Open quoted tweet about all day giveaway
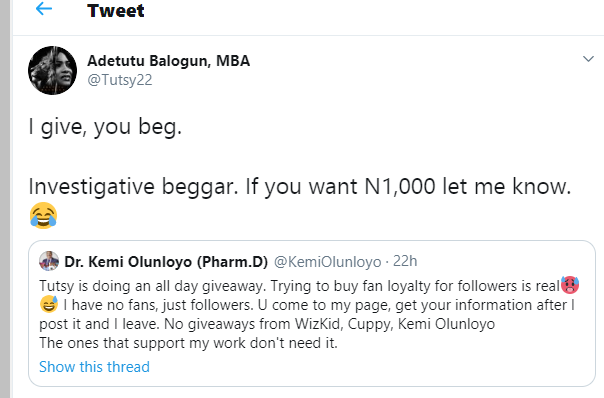The image size is (604, 398). point(312,313)
